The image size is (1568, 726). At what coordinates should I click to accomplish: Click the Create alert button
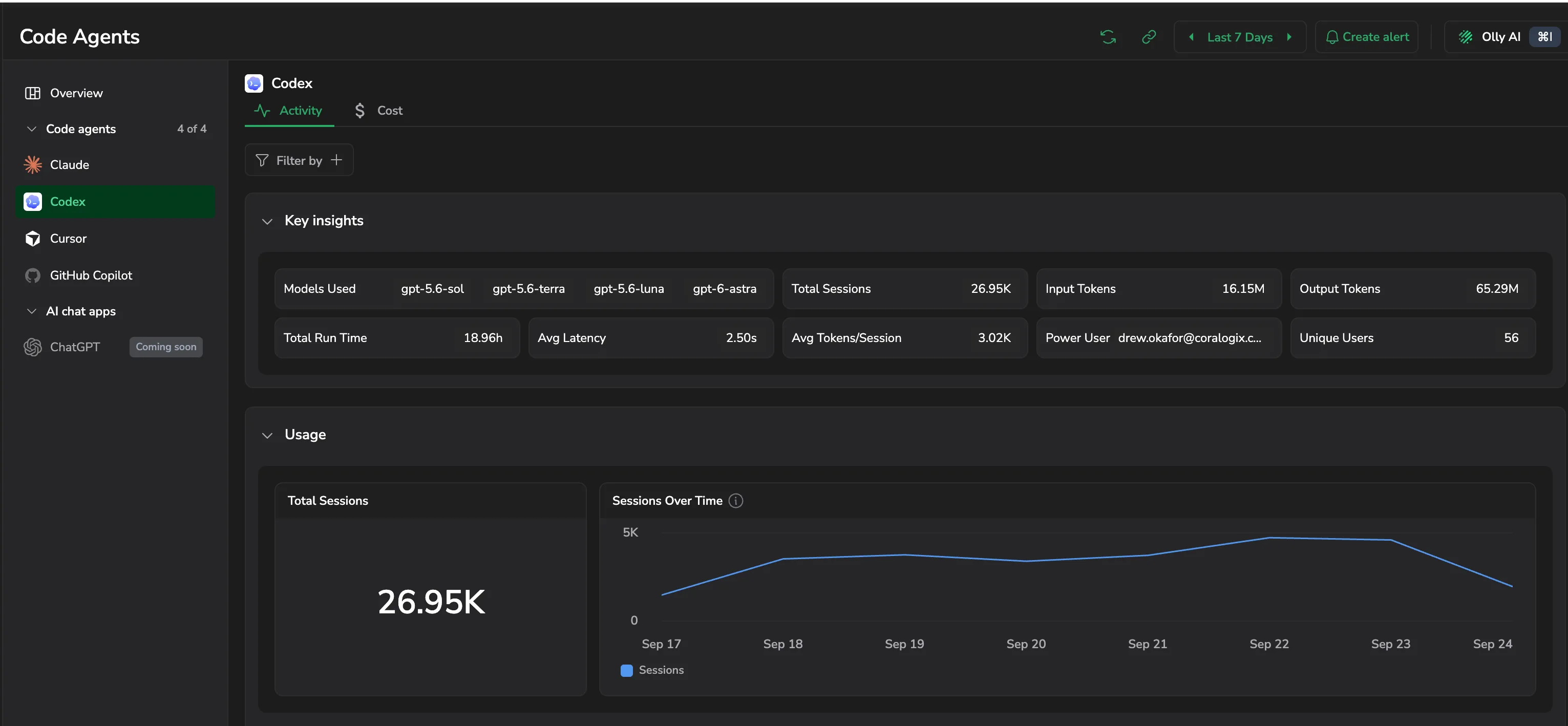pos(1367,37)
